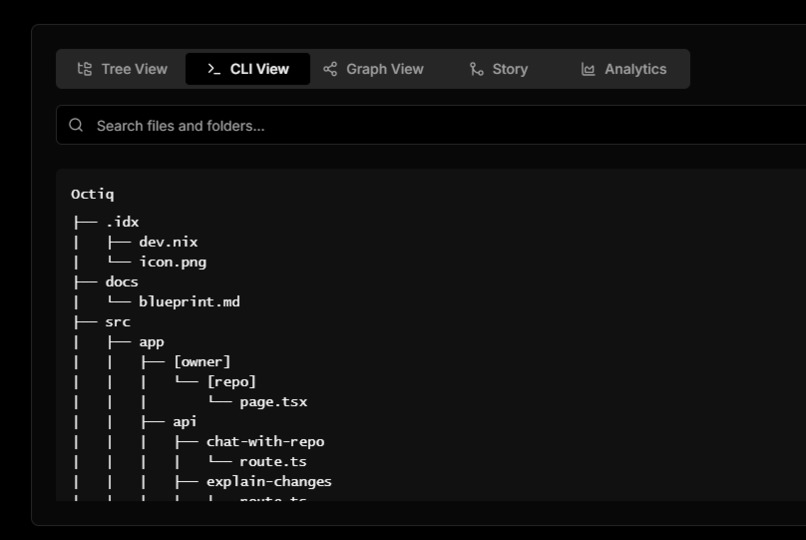The height and width of the screenshot is (540, 806).
Task: Select the api folder entry
Action: (185, 422)
